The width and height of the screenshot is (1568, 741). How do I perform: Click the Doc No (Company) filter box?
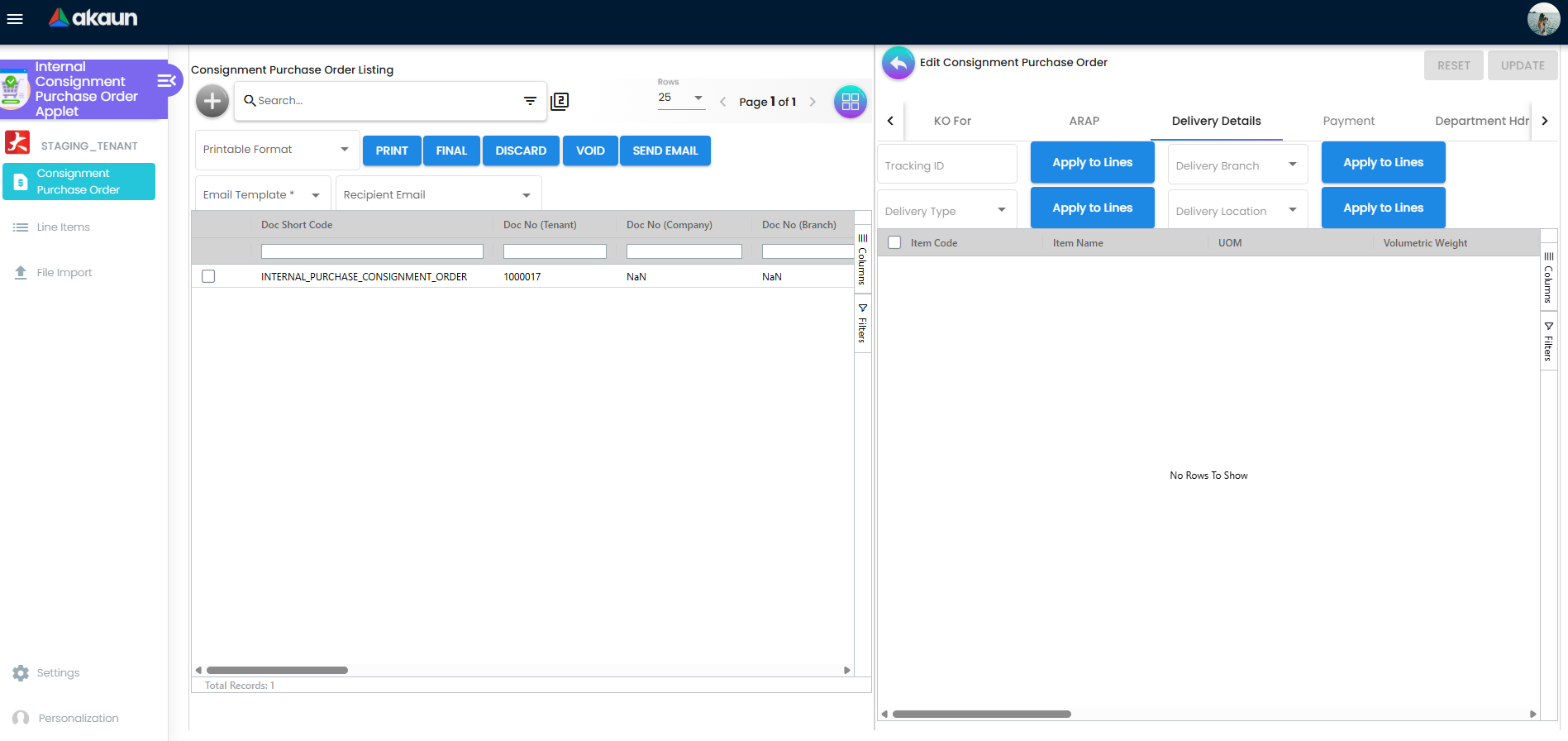(684, 251)
